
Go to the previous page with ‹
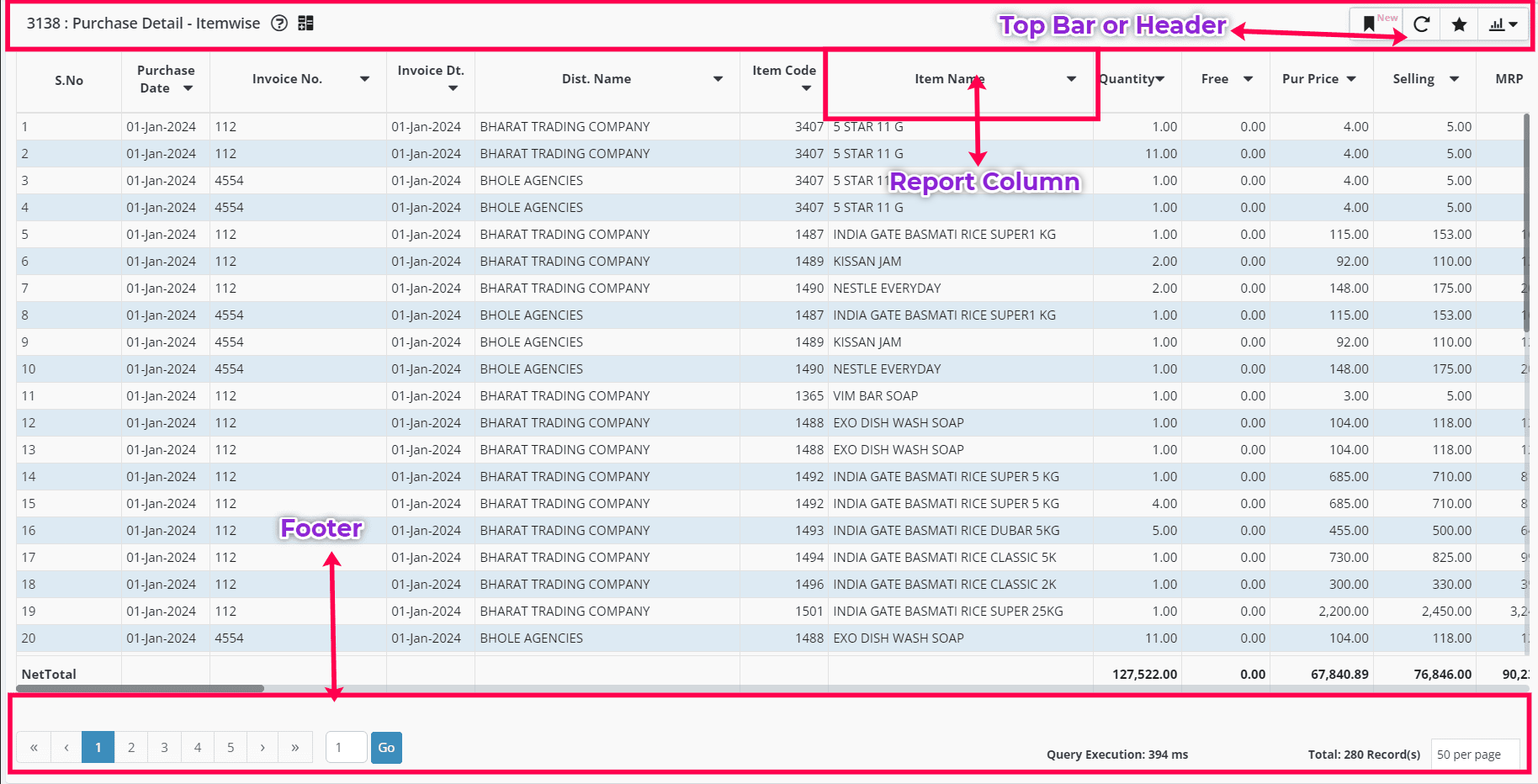coord(66,747)
